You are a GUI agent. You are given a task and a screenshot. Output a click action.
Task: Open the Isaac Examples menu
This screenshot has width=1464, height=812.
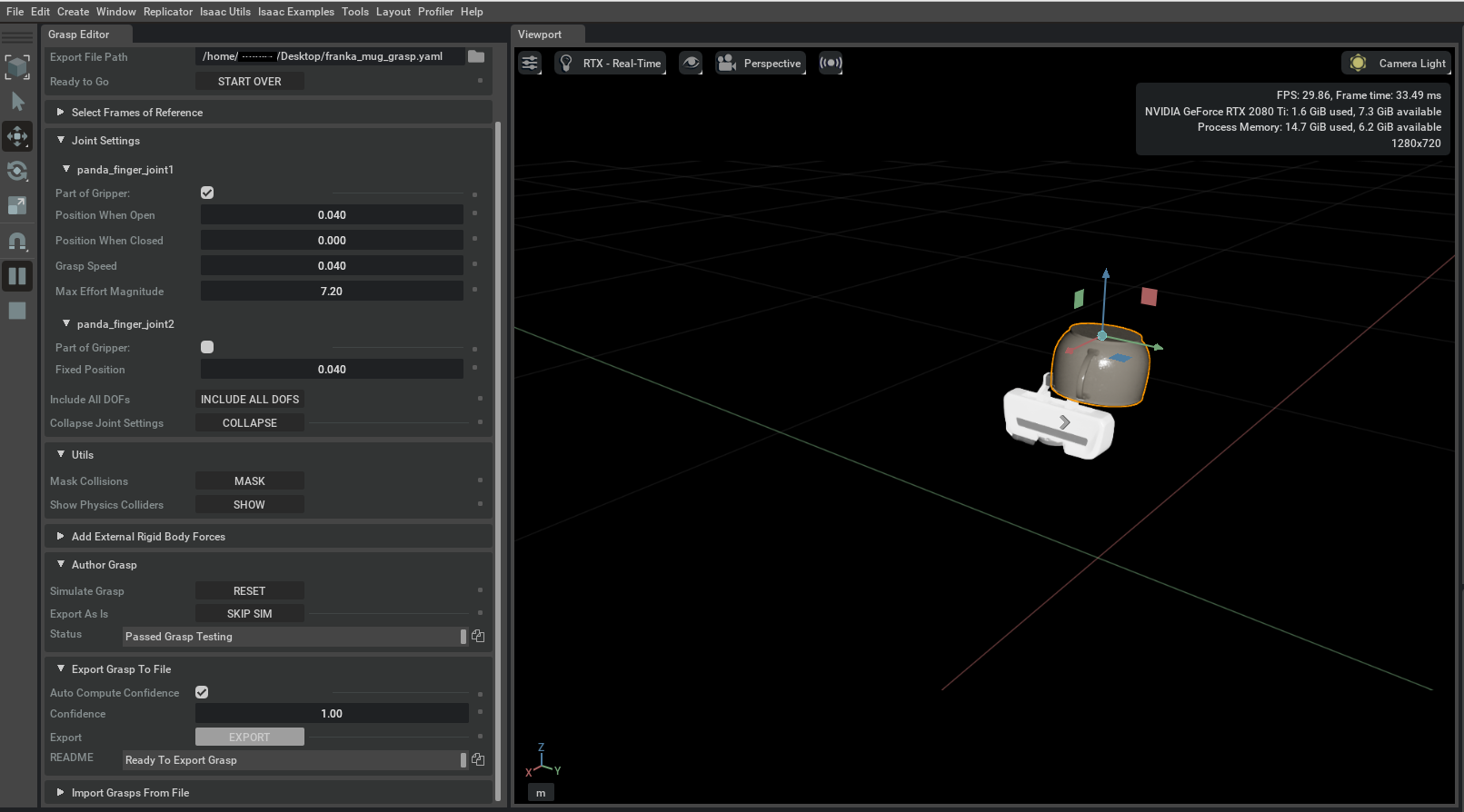point(295,12)
